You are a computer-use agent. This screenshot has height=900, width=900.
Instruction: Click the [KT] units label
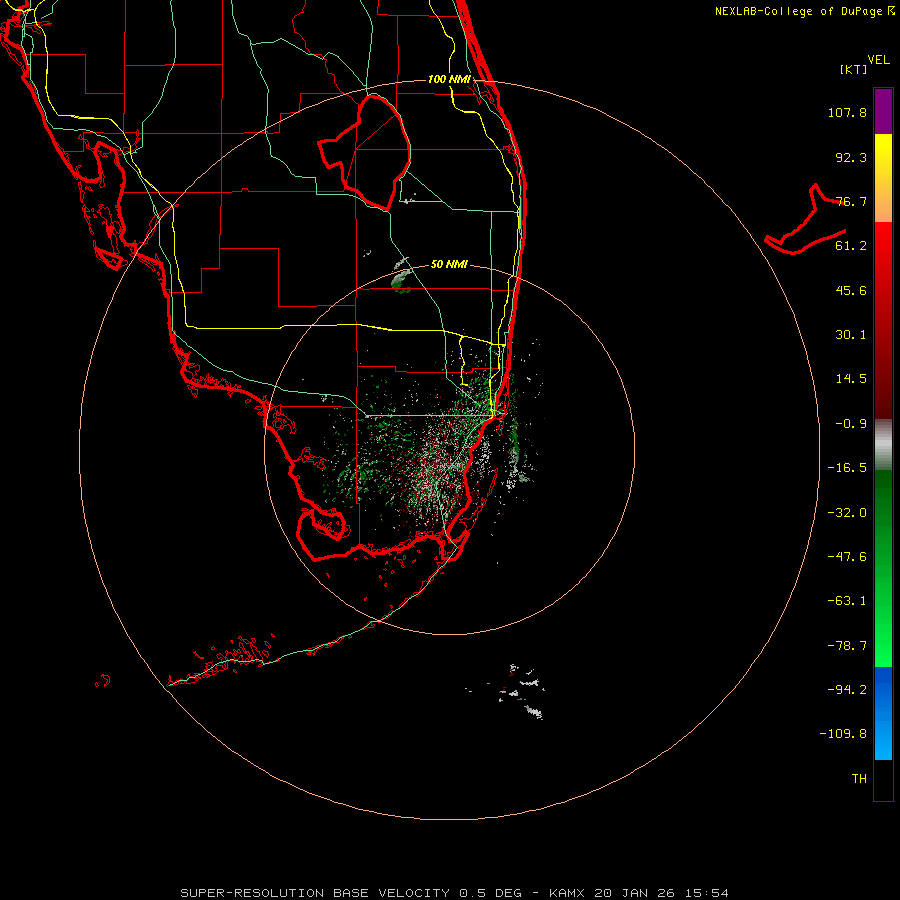click(854, 69)
